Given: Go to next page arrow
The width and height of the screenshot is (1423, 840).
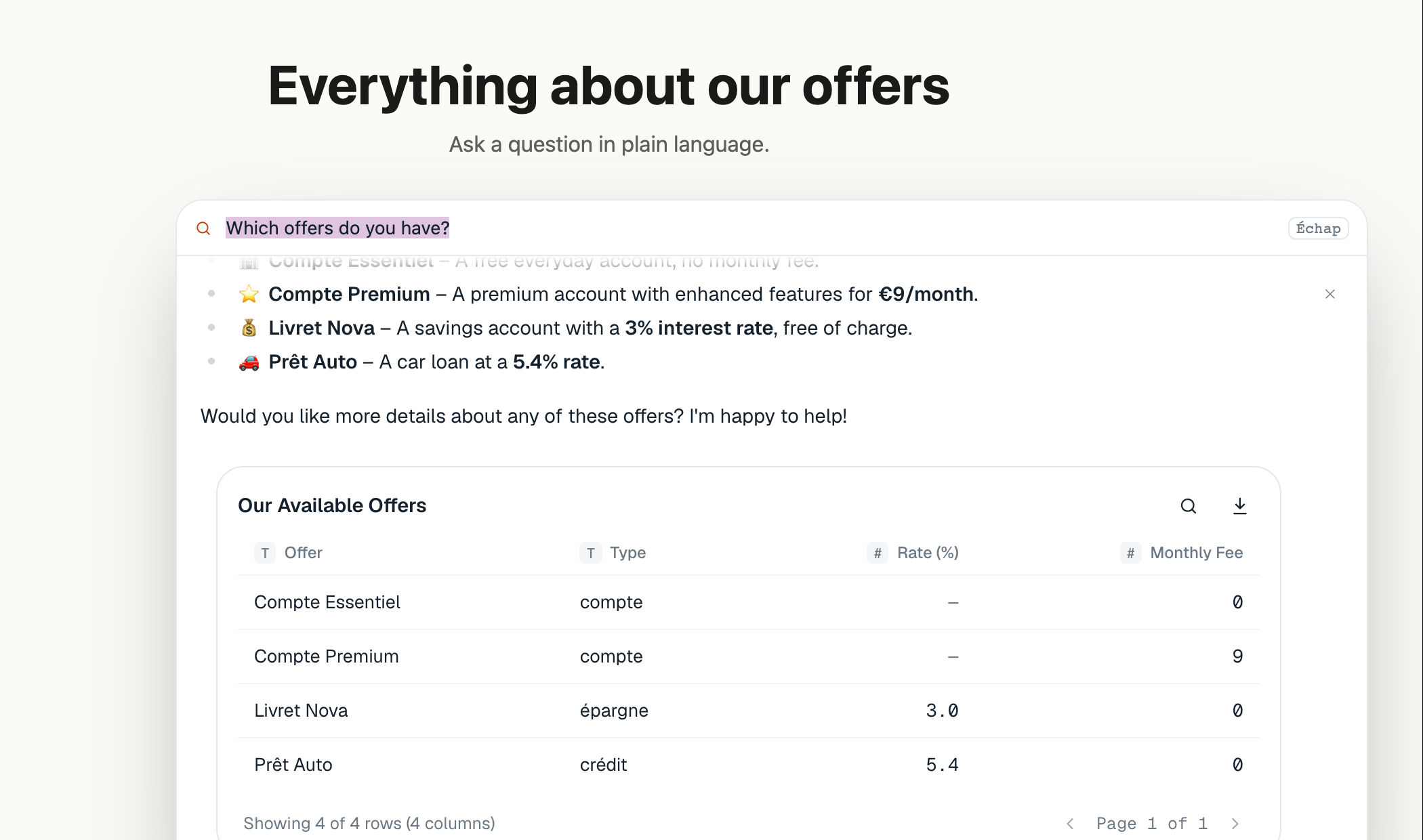Looking at the screenshot, I should [1235, 824].
